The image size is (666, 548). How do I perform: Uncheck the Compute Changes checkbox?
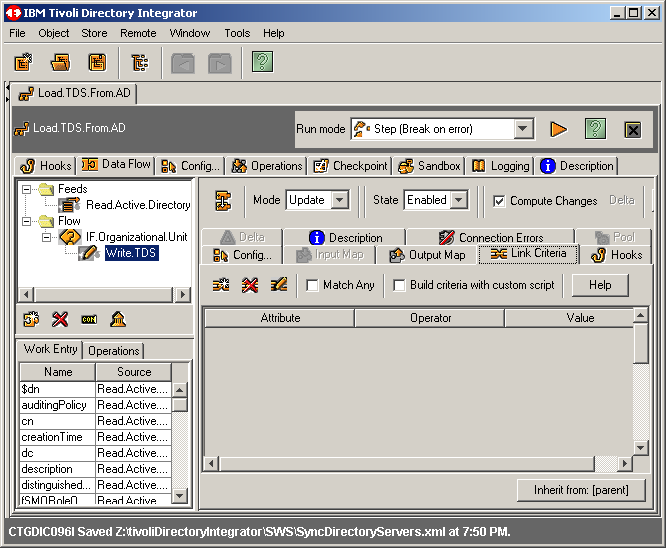(x=499, y=201)
